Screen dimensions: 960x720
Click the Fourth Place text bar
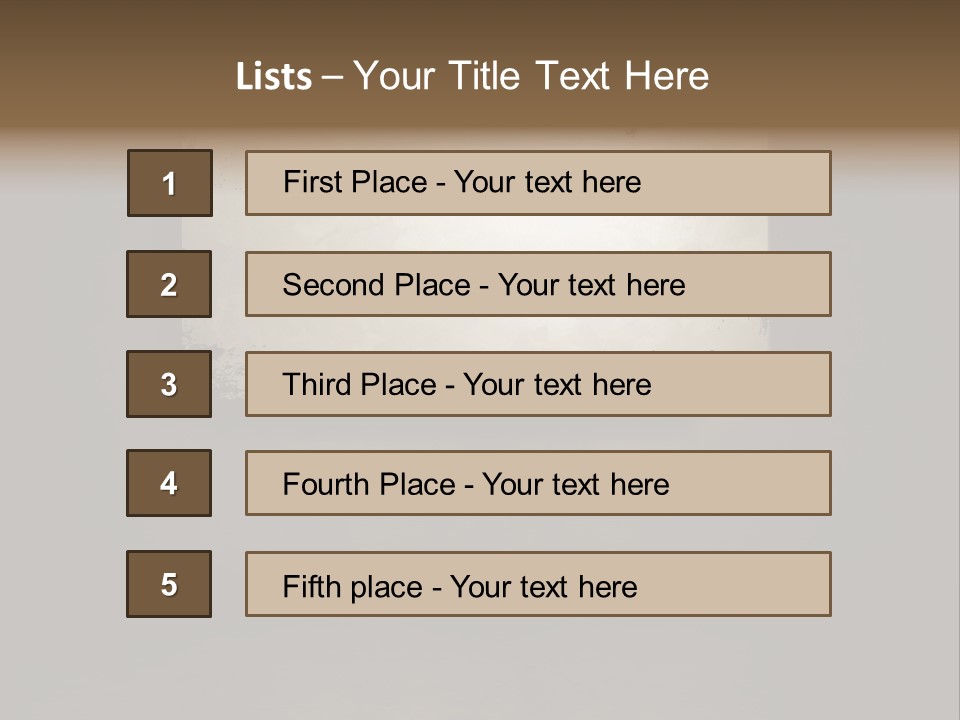tap(538, 484)
